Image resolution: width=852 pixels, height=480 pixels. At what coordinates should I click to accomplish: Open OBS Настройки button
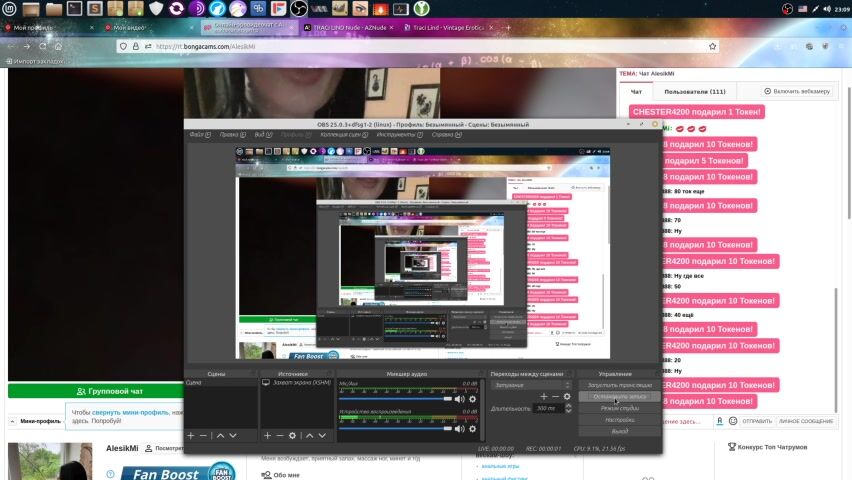(619, 420)
